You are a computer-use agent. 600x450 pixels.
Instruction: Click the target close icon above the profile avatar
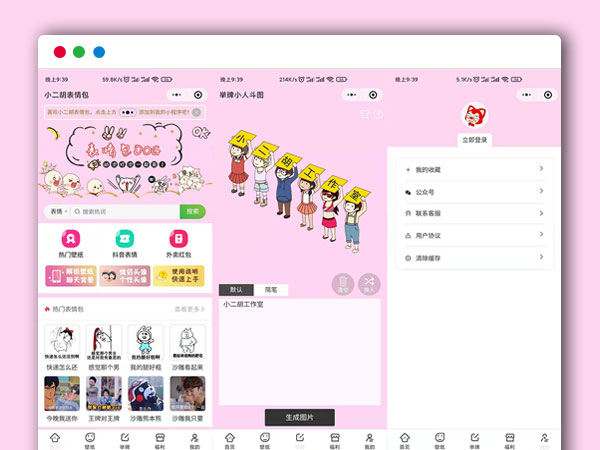(548, 95)
